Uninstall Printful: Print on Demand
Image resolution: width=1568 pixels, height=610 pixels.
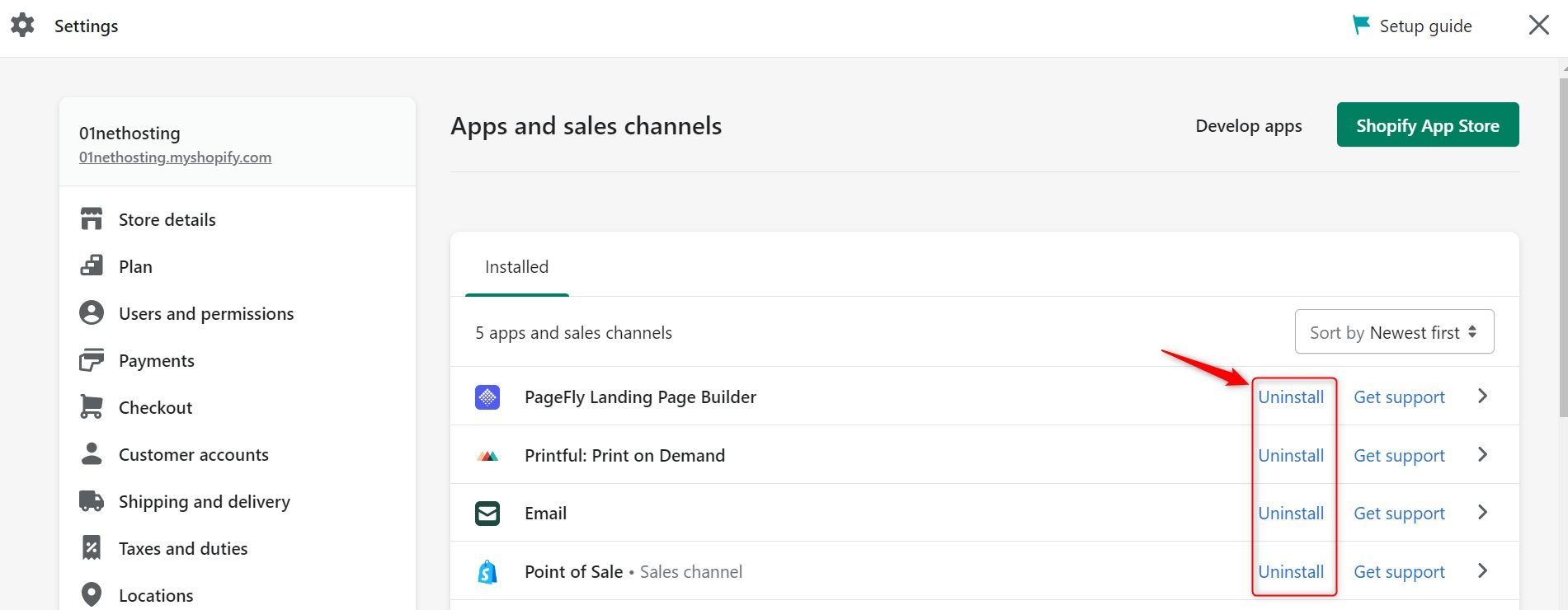[1291, 456]
